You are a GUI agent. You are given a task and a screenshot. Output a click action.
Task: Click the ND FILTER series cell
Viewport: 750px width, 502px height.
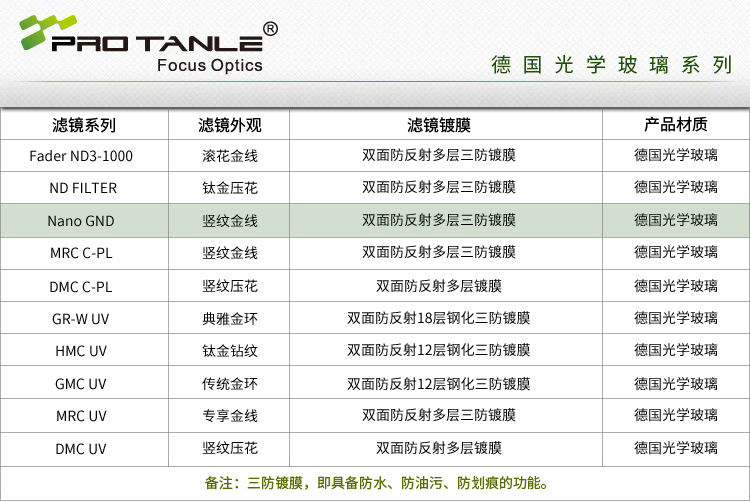click(82, 188)
